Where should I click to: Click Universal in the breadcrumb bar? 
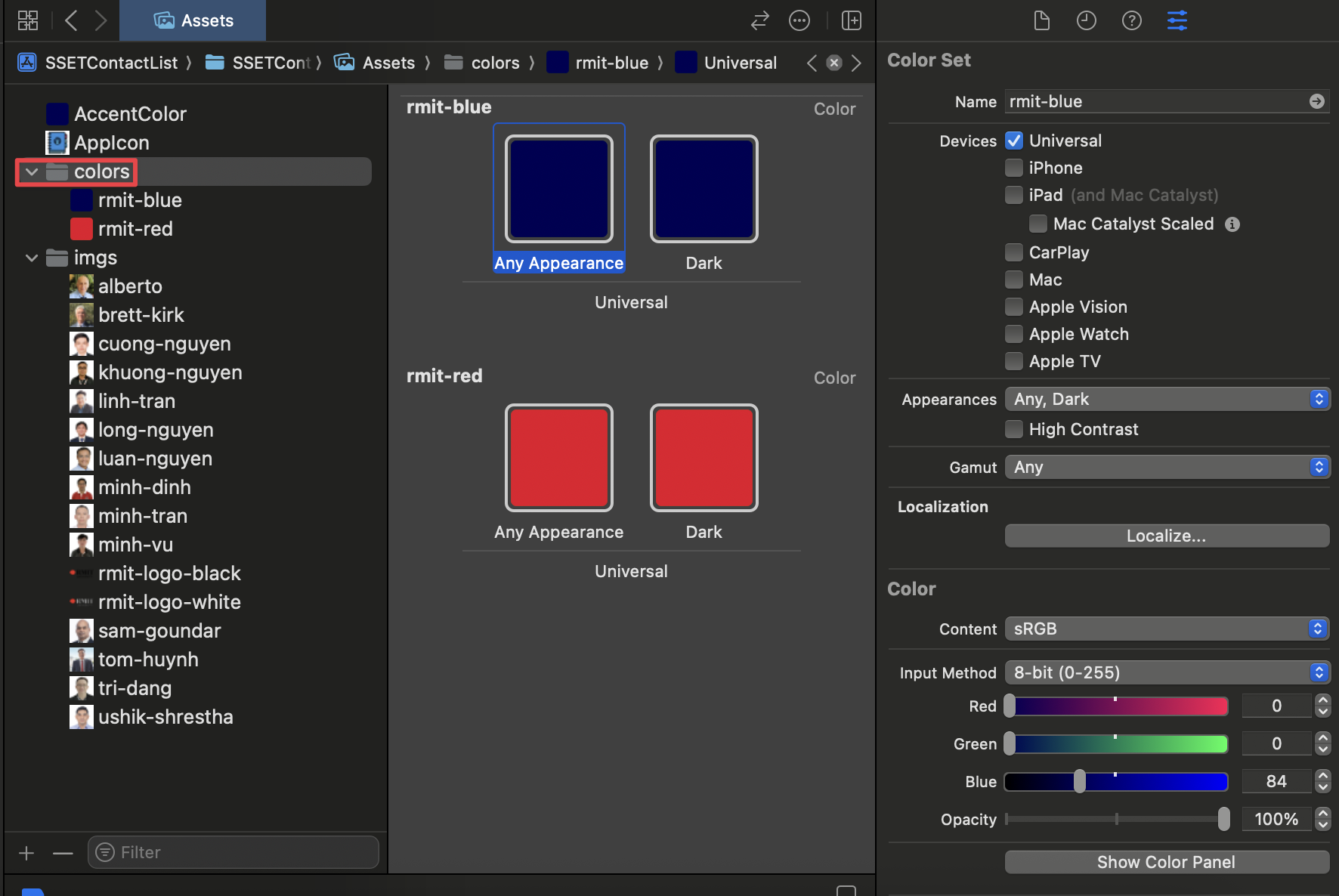coord(739,63)
